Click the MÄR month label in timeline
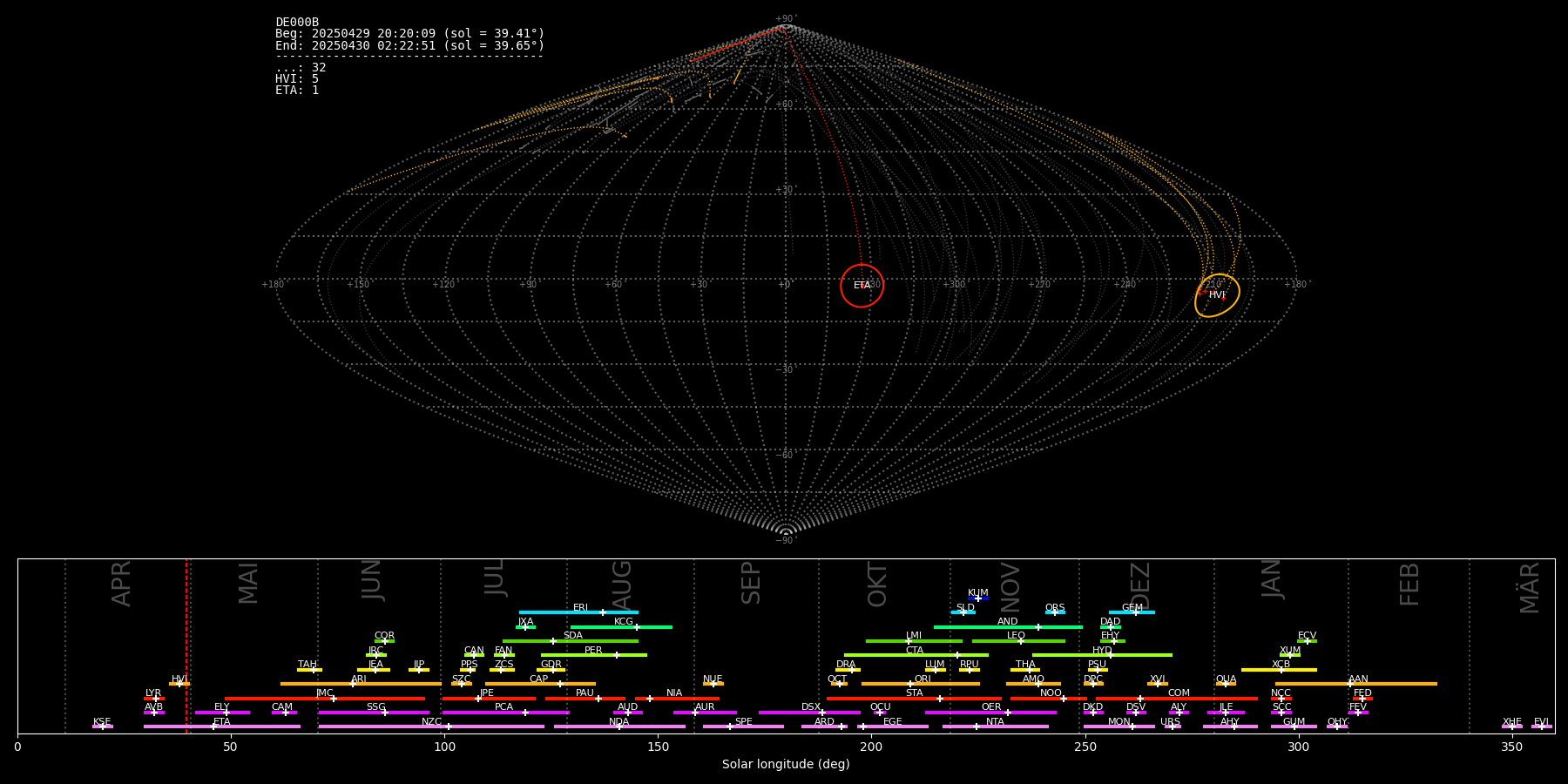 point(1530,587)
